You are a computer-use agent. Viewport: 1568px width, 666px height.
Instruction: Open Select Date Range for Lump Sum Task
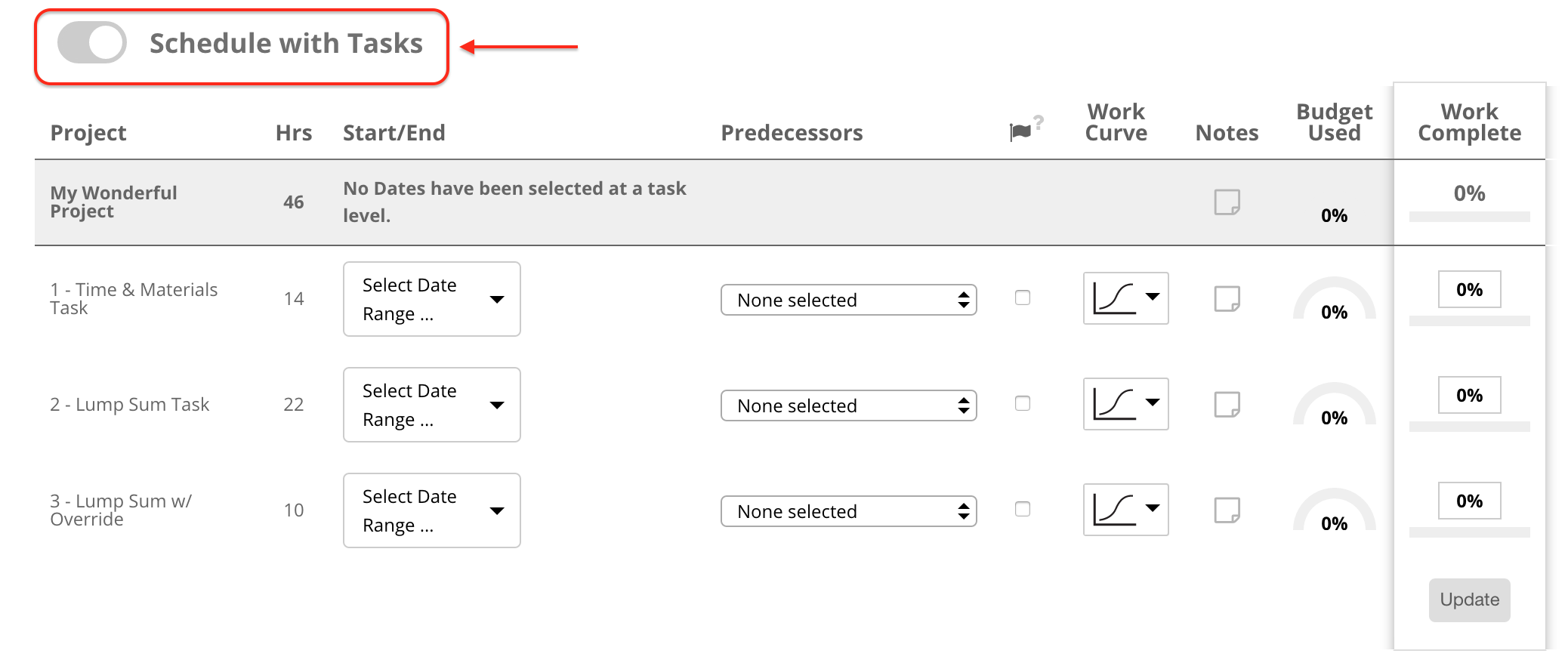(431, 404)
